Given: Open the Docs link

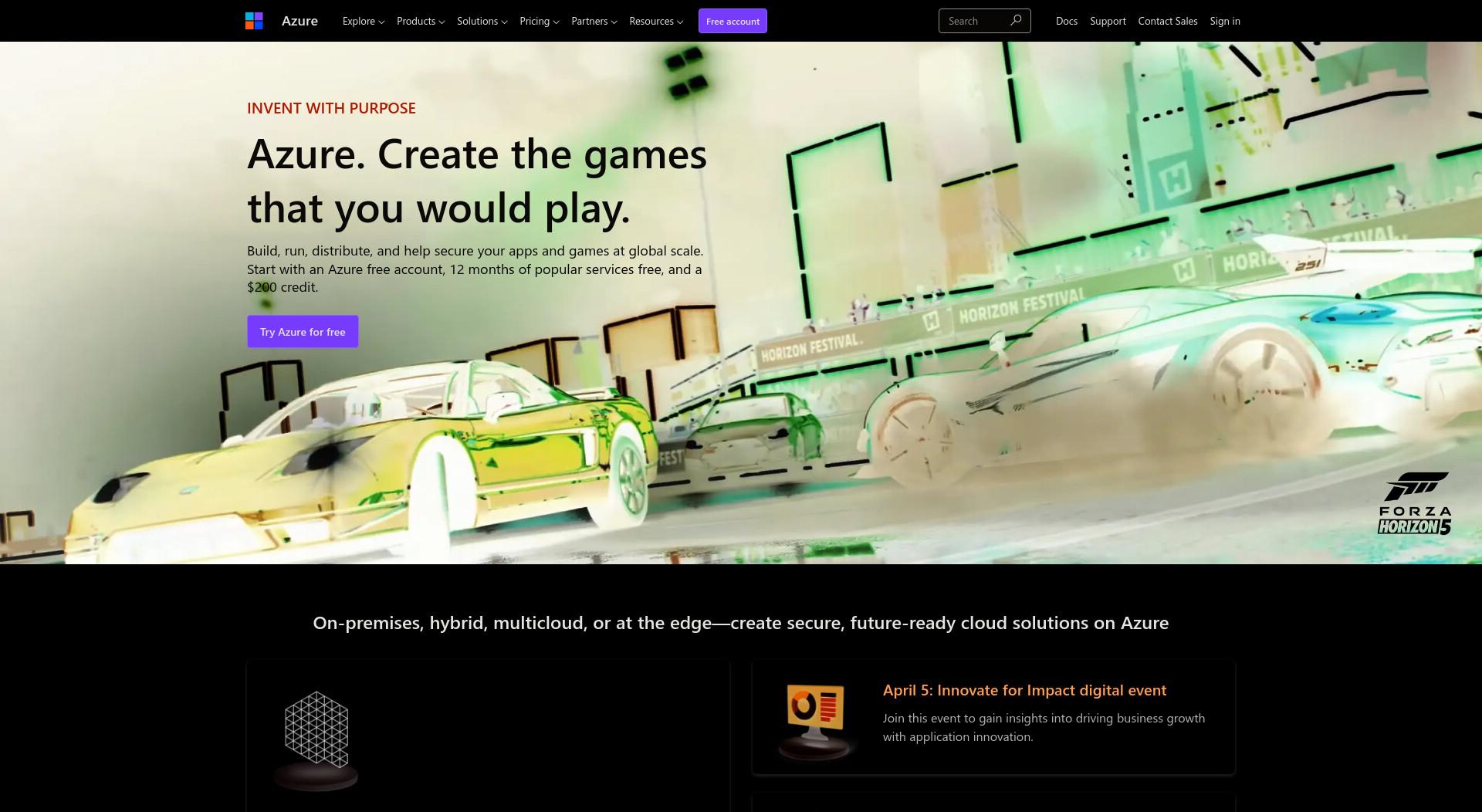Looking at the screenshot, I should tap(1067, 21).
